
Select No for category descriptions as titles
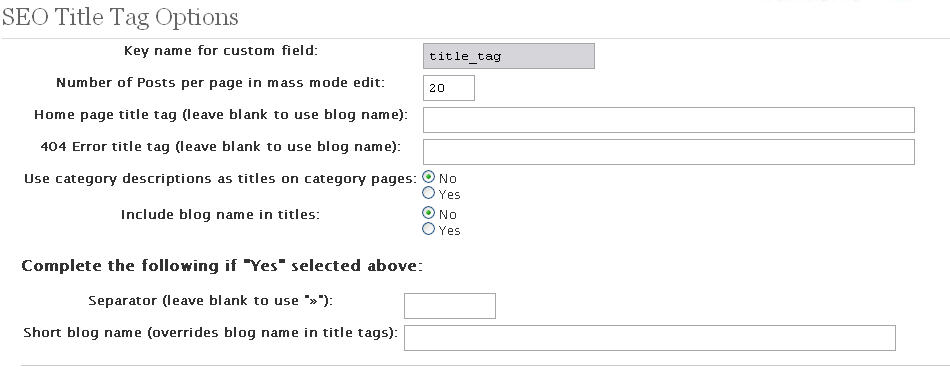click(429, 177)
